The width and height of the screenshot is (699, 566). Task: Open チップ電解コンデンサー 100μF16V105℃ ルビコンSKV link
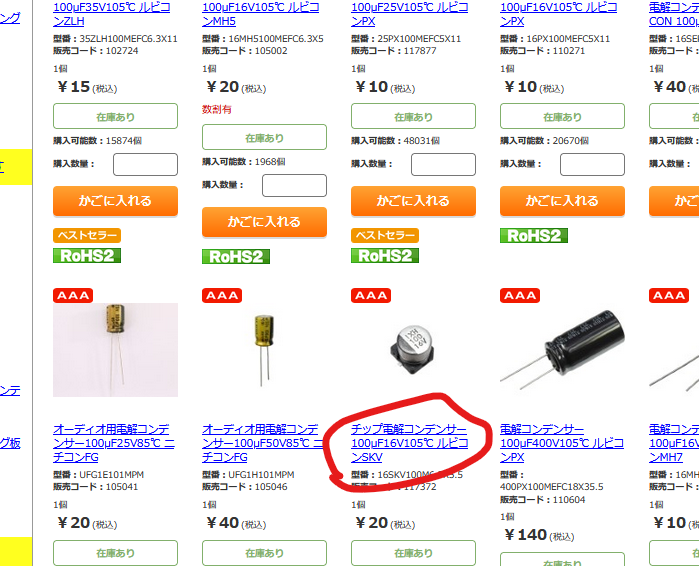[409, 443]
